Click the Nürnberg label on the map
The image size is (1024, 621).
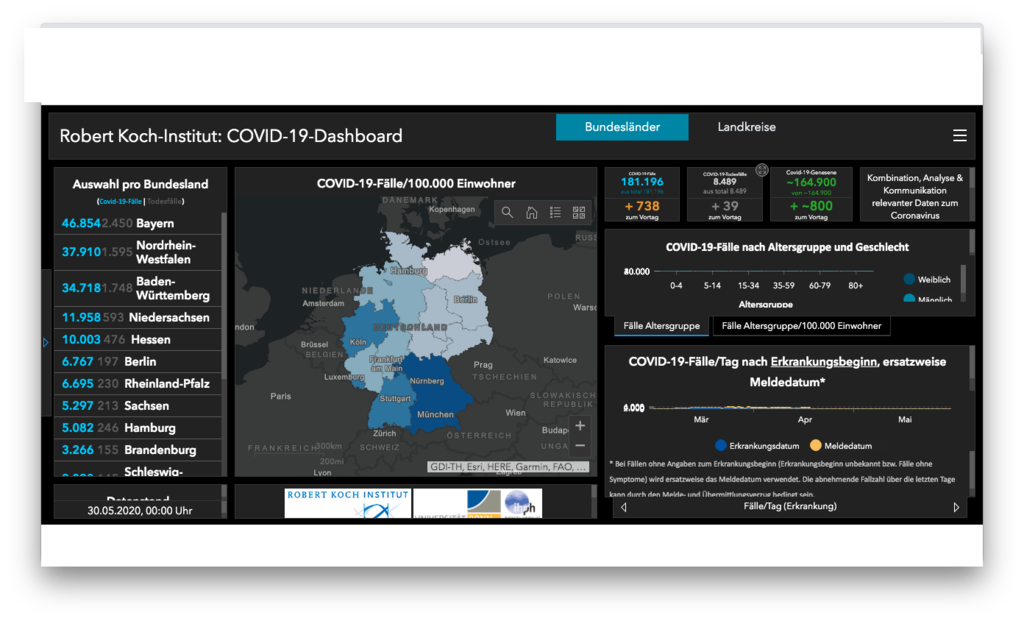426,381
